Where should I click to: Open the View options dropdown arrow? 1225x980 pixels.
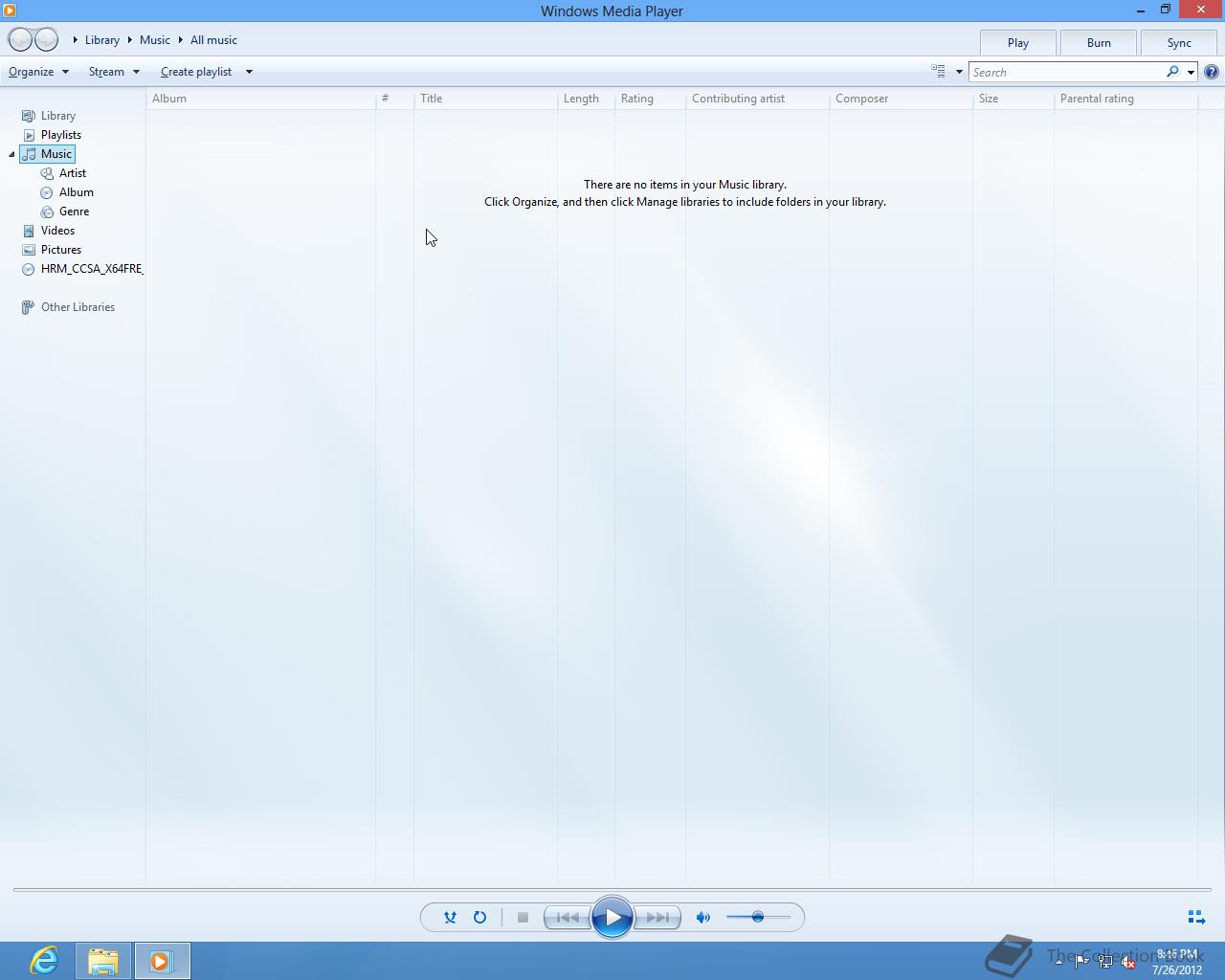[x=959, y=72]
